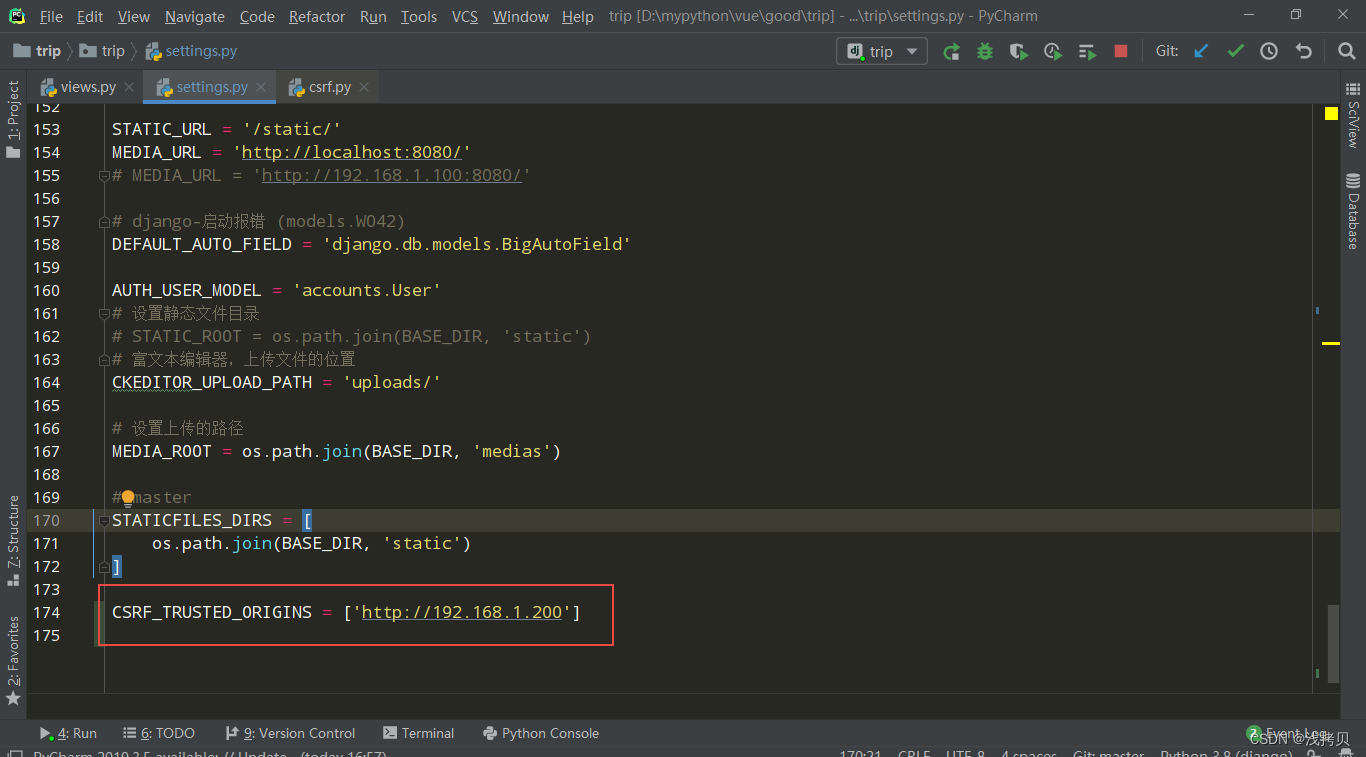Open the 1: Project tool window
Viewport: 1366px width, 757px height.
point(13,120)
